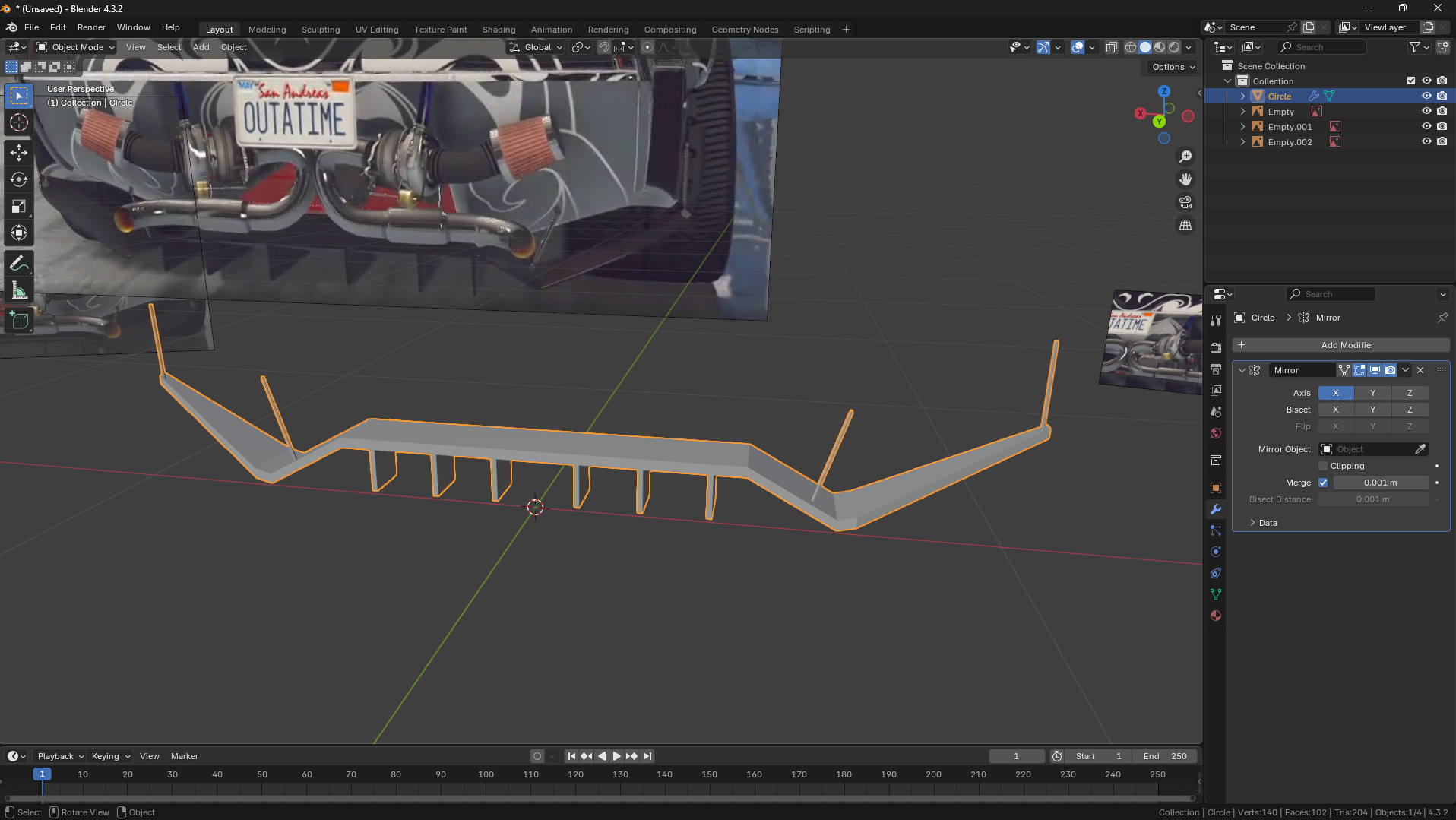Remove the Mirror modifier with X button
This screenshot has width=1456, height=820.
pyautogui.click(x=1420, y=370)
